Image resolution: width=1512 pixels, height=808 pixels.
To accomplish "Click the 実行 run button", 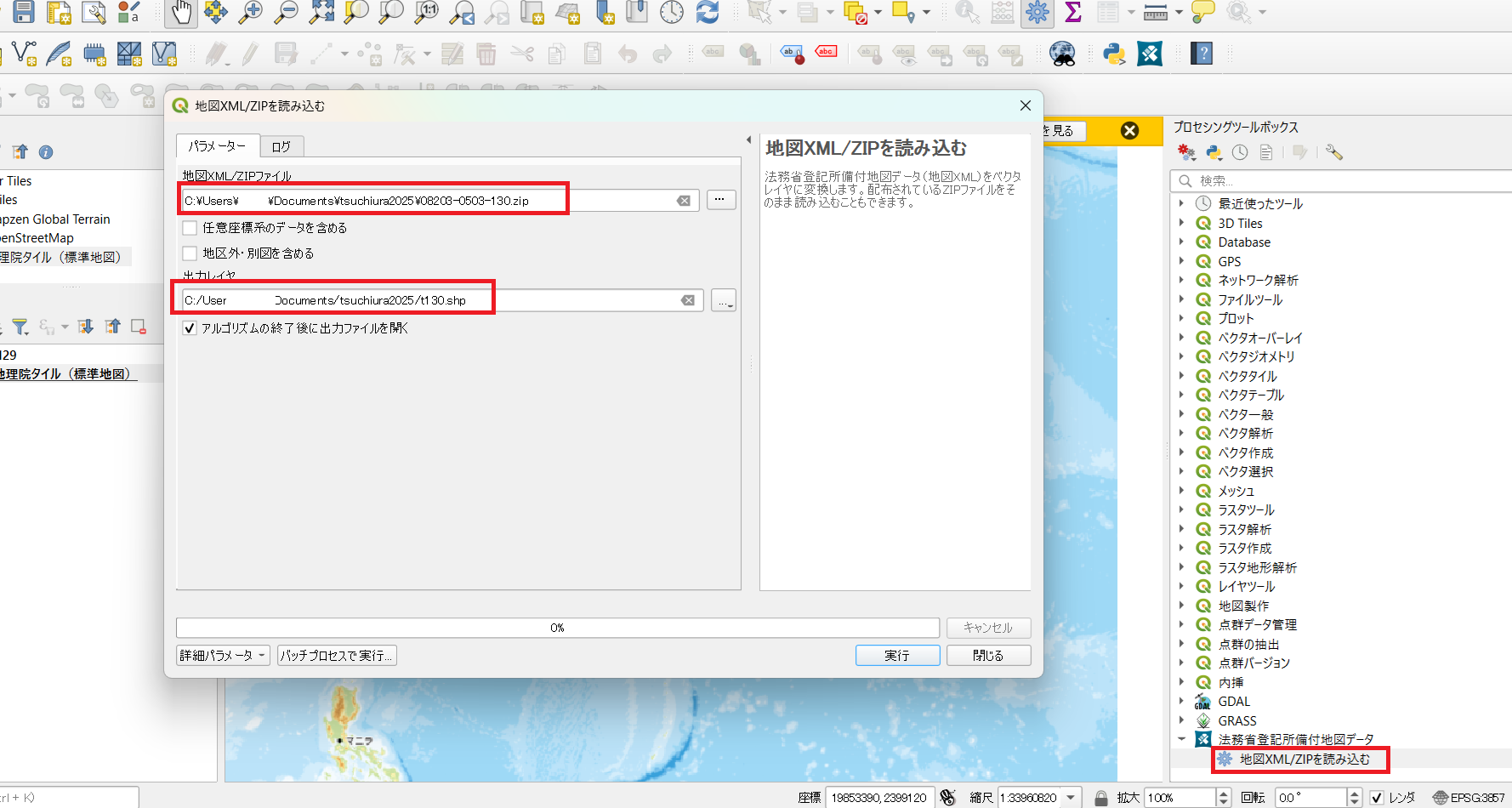I will click(897, 655).
